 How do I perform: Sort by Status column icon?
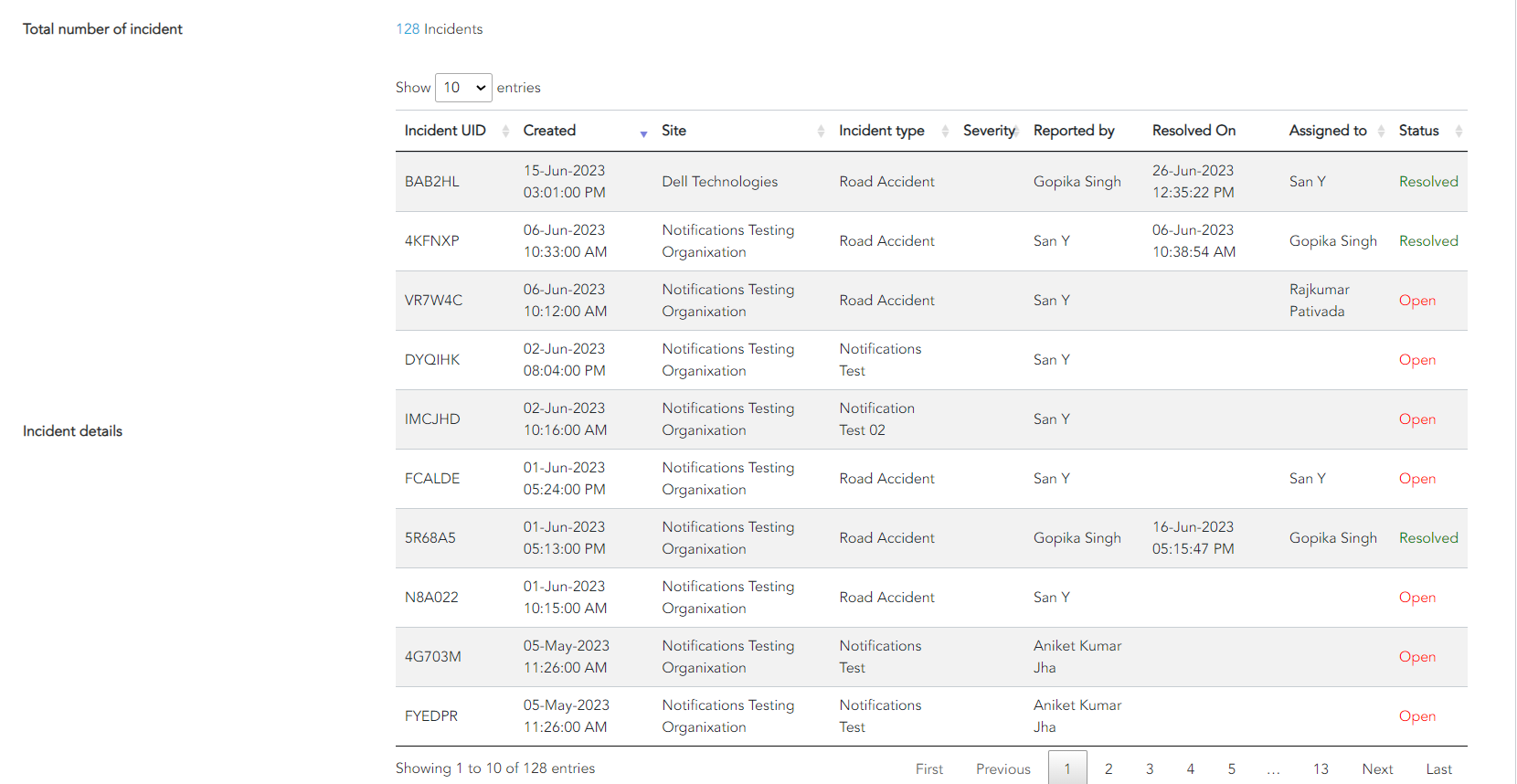(1459, 132)
